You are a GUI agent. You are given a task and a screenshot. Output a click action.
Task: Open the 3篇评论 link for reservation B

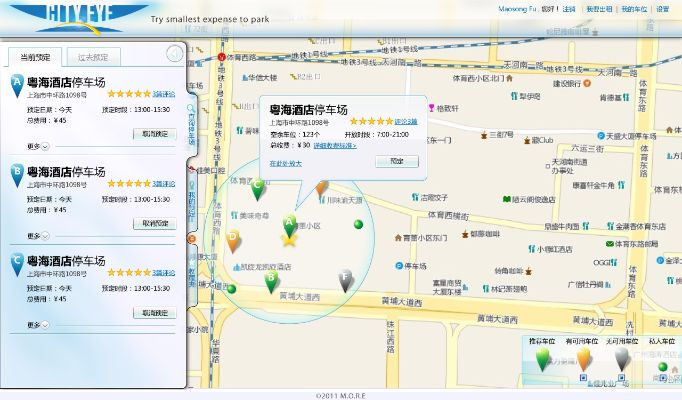164,184
